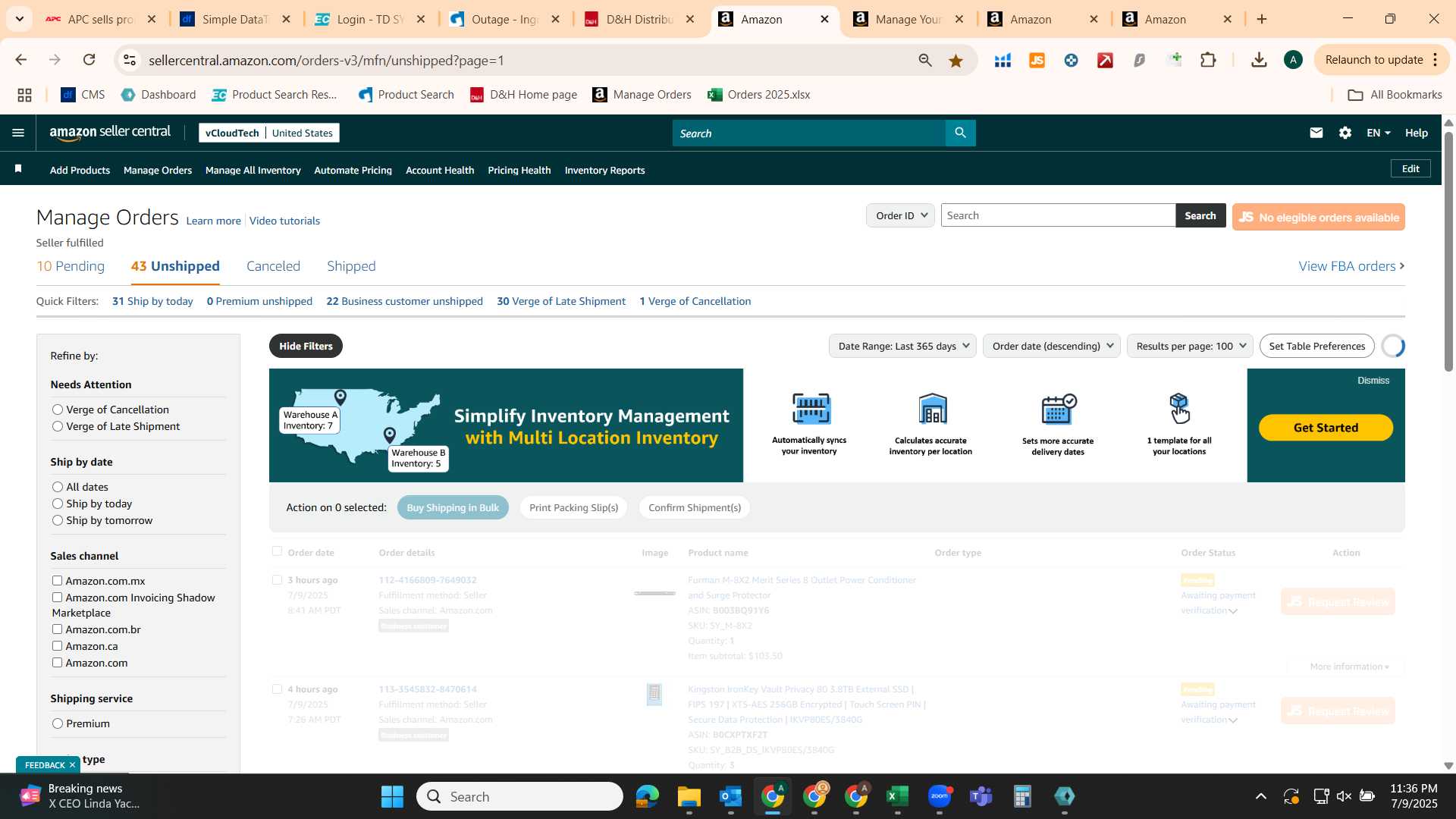This screenshot has height=819, width=1456.
Task: Expand More information on first order
Action: click(x=1349, y=667)
